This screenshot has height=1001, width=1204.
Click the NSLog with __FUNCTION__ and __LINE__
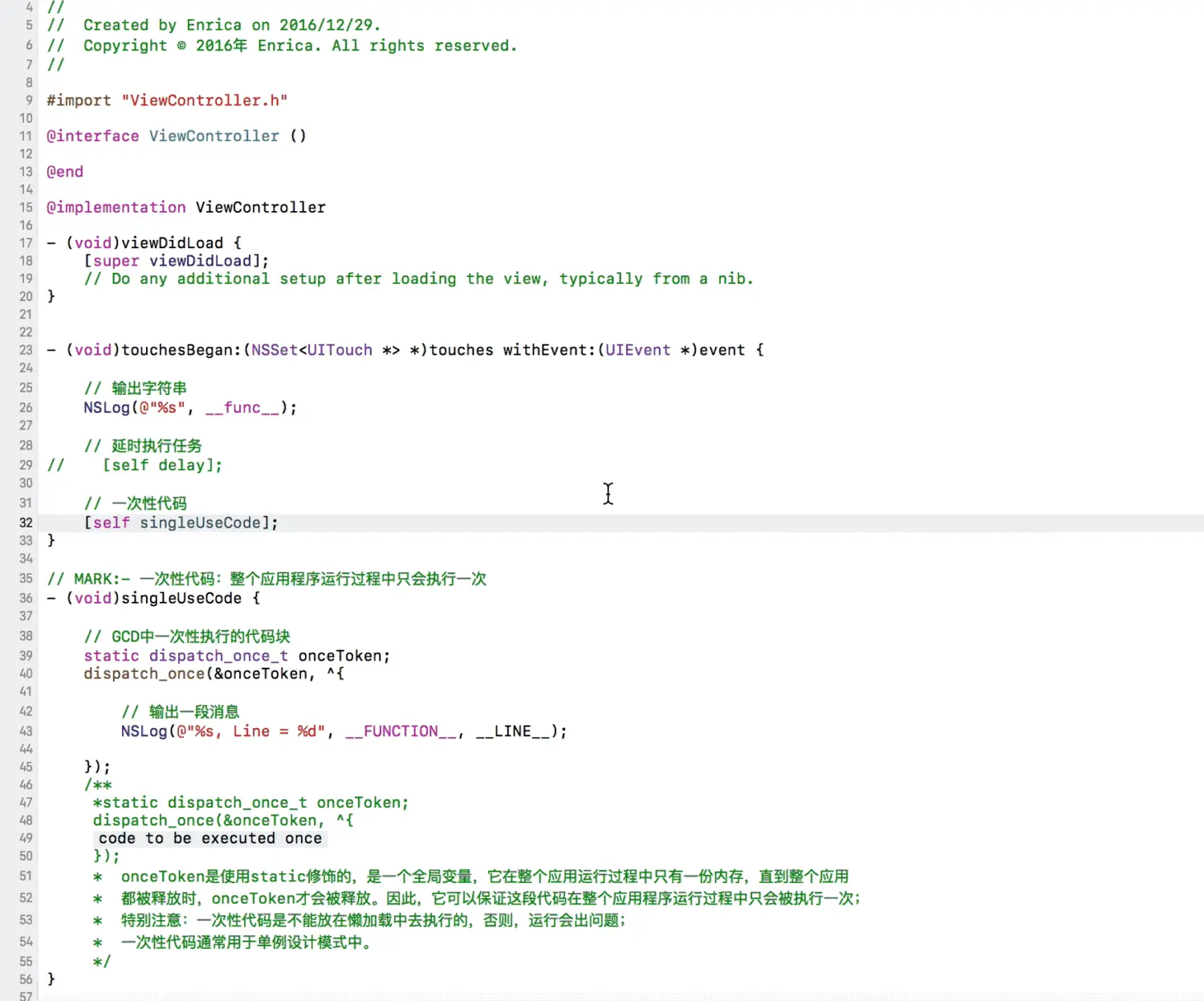coord(344,731)
